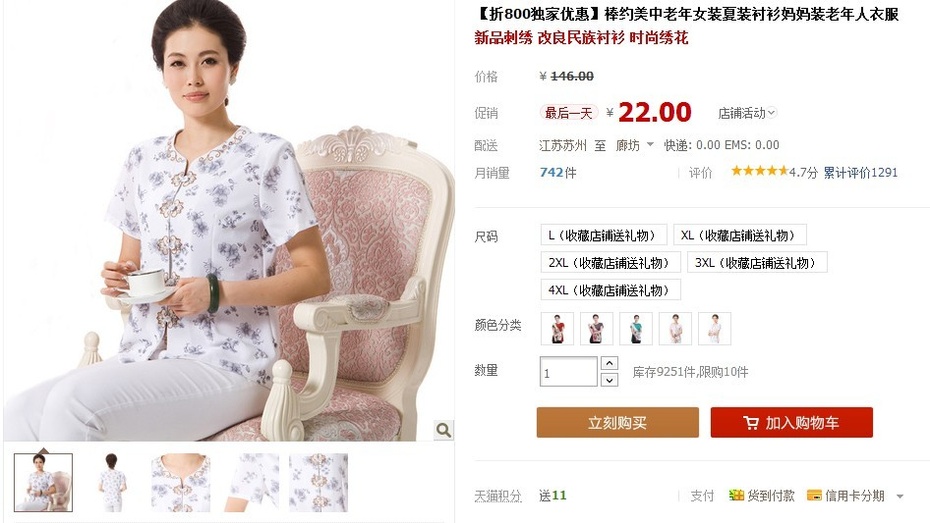
Task: Increase quantity with the up arrow
Action: (609, 363)
